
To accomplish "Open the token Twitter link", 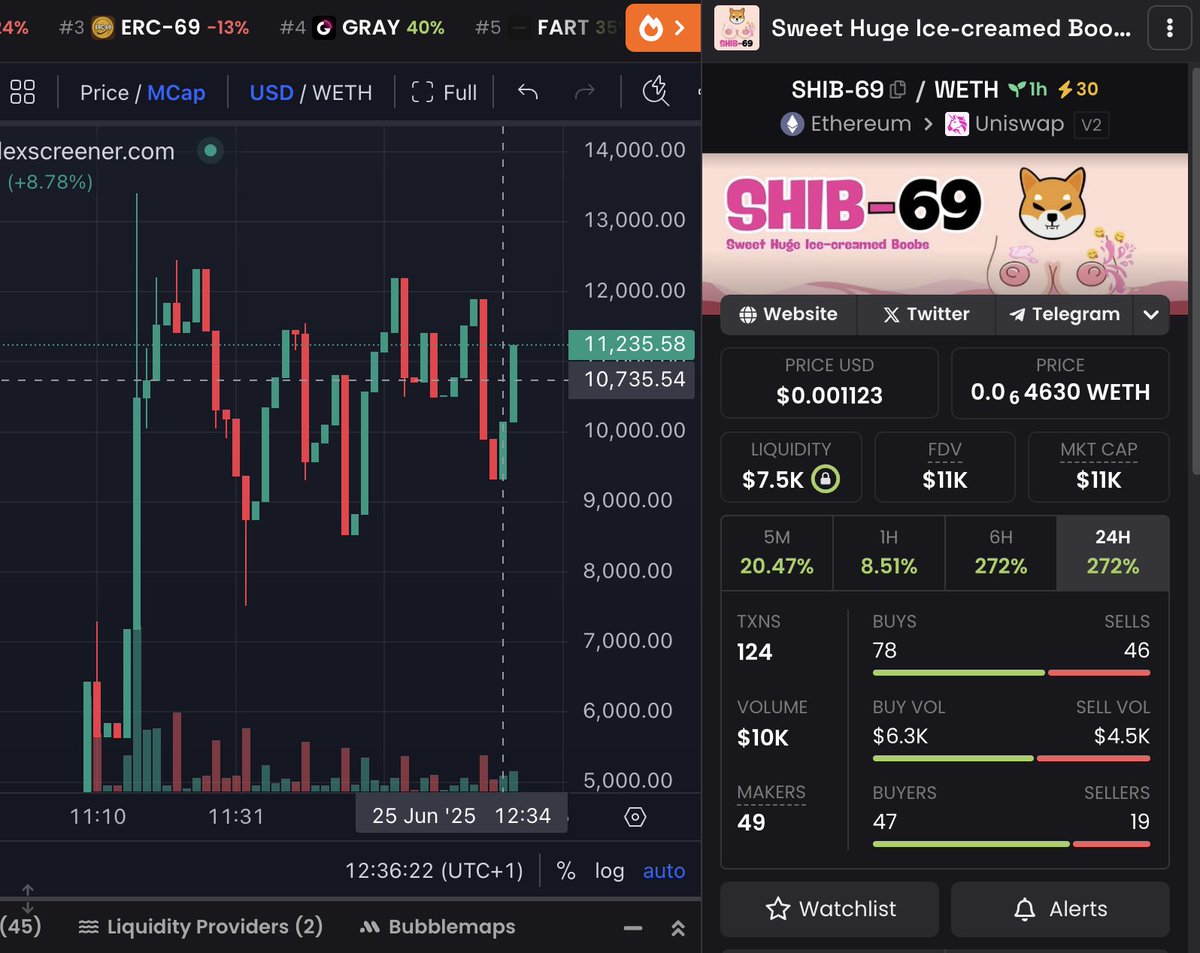I will pos(926,314).
